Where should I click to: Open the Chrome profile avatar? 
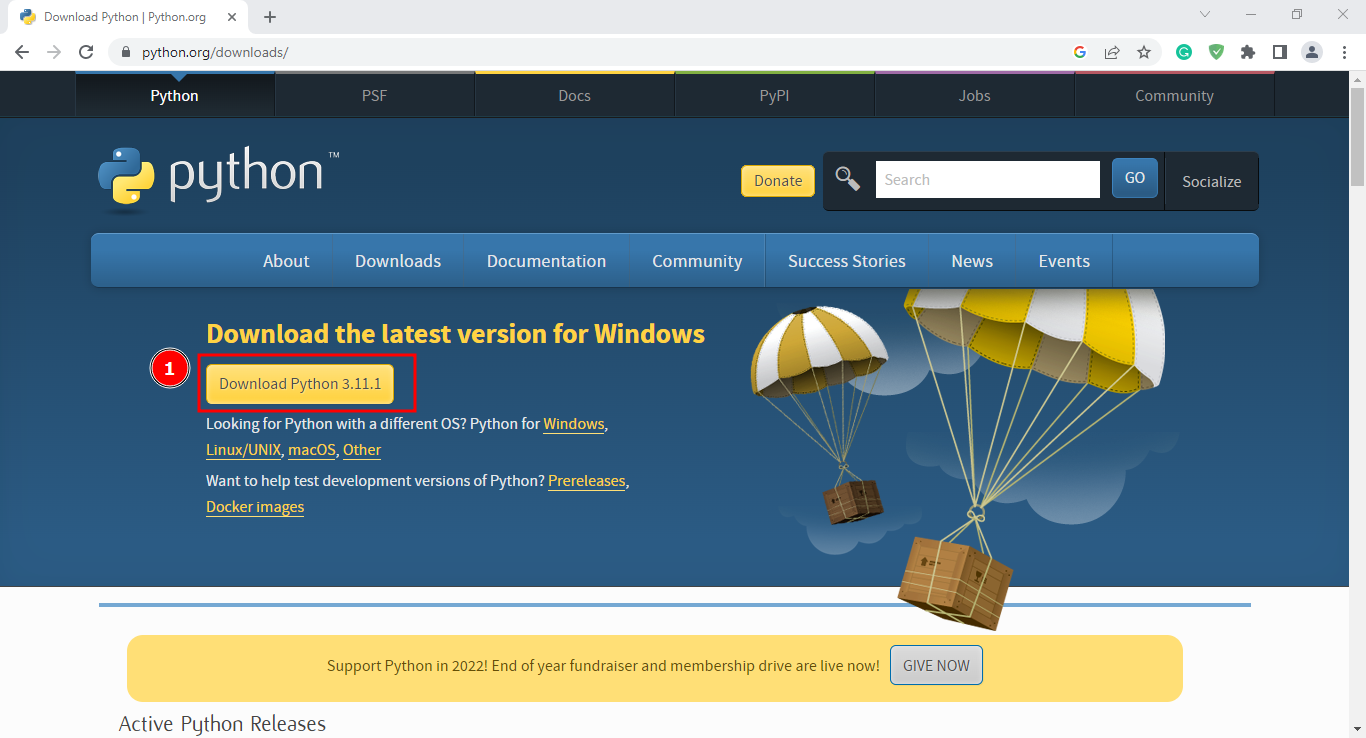1312,52
